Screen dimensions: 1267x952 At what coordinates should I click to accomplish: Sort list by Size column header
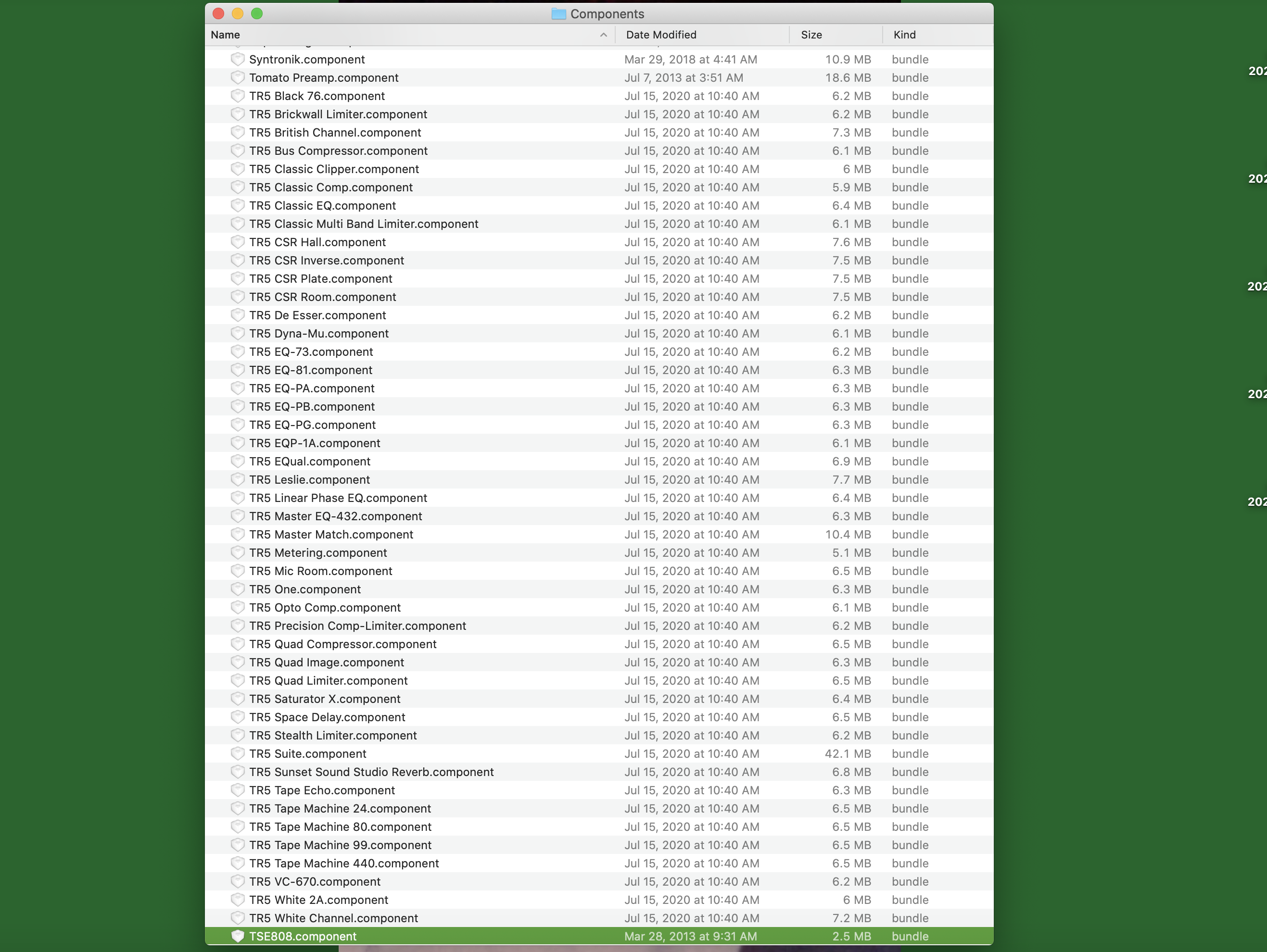[x=811, y=35]
